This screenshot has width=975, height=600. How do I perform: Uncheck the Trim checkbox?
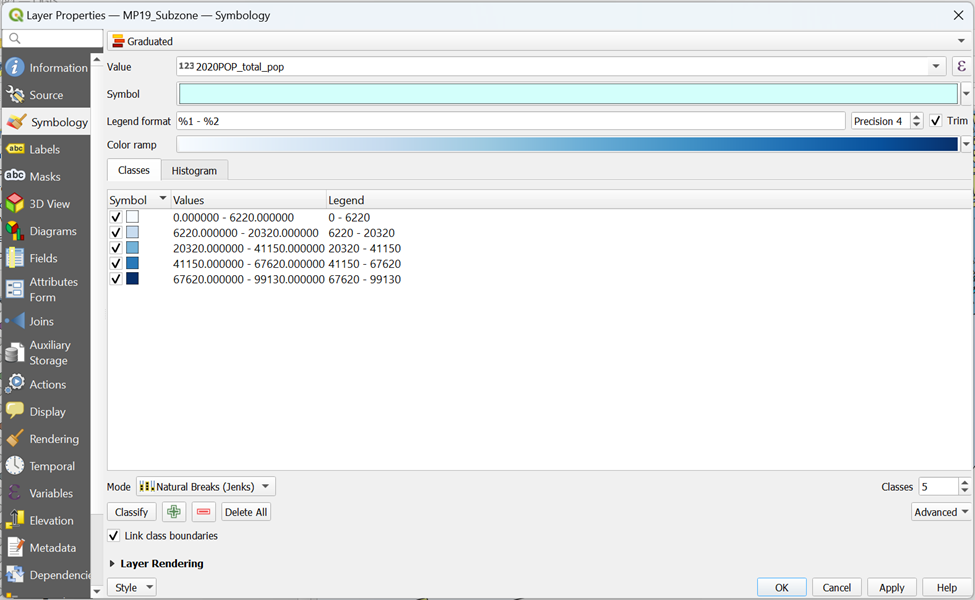[936, 121]
